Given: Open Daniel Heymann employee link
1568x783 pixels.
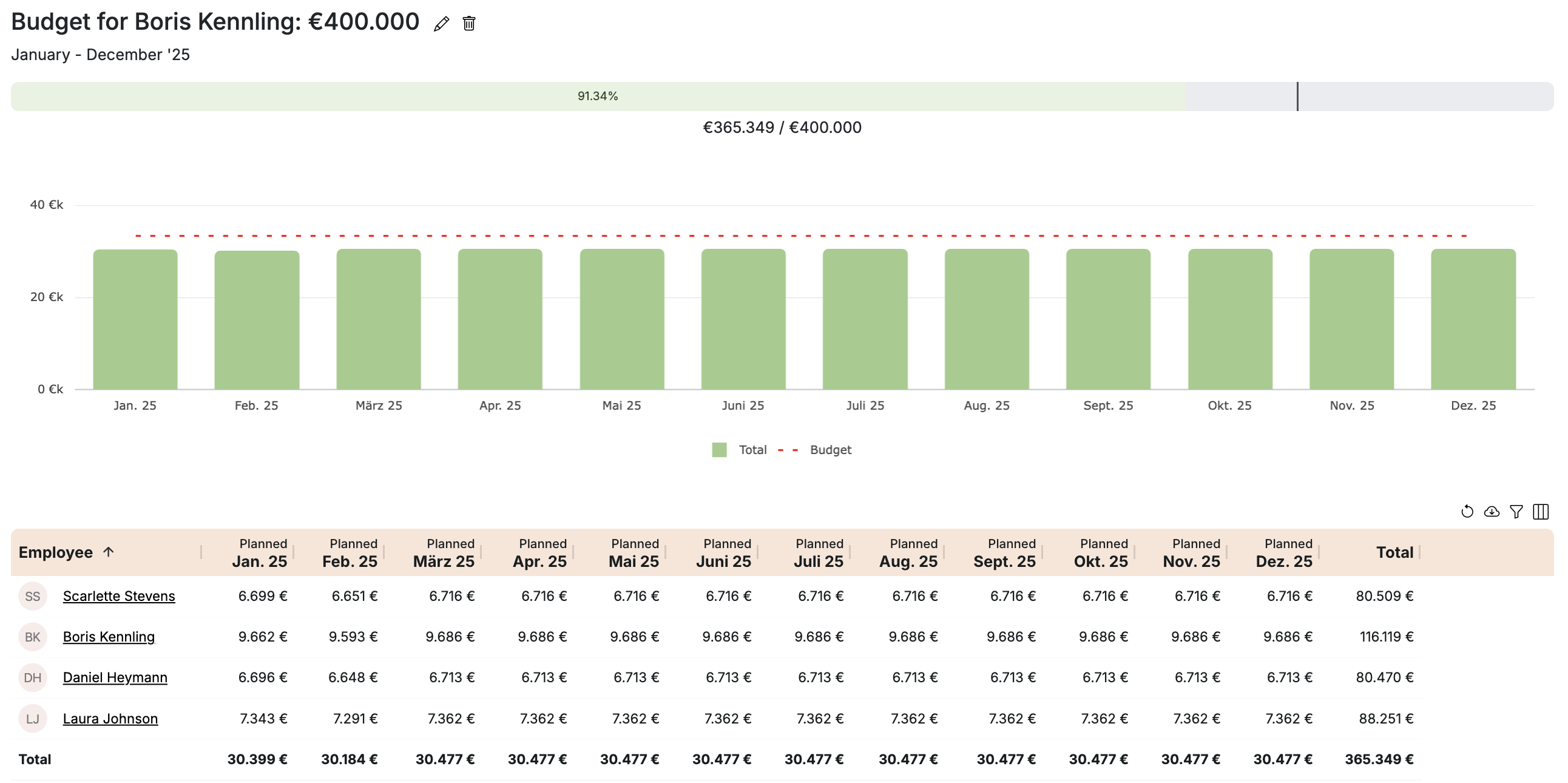Looking at the screenshot, I should 115,677.
